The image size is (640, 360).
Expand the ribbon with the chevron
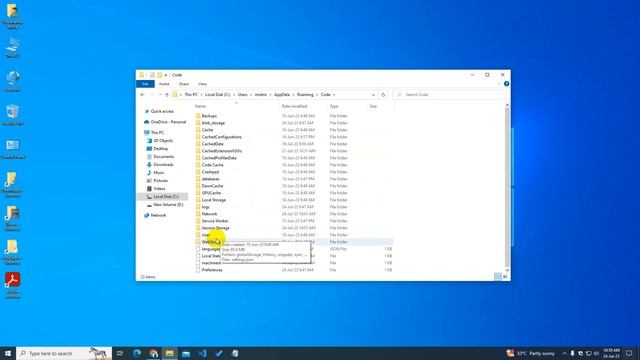(499, 84)
